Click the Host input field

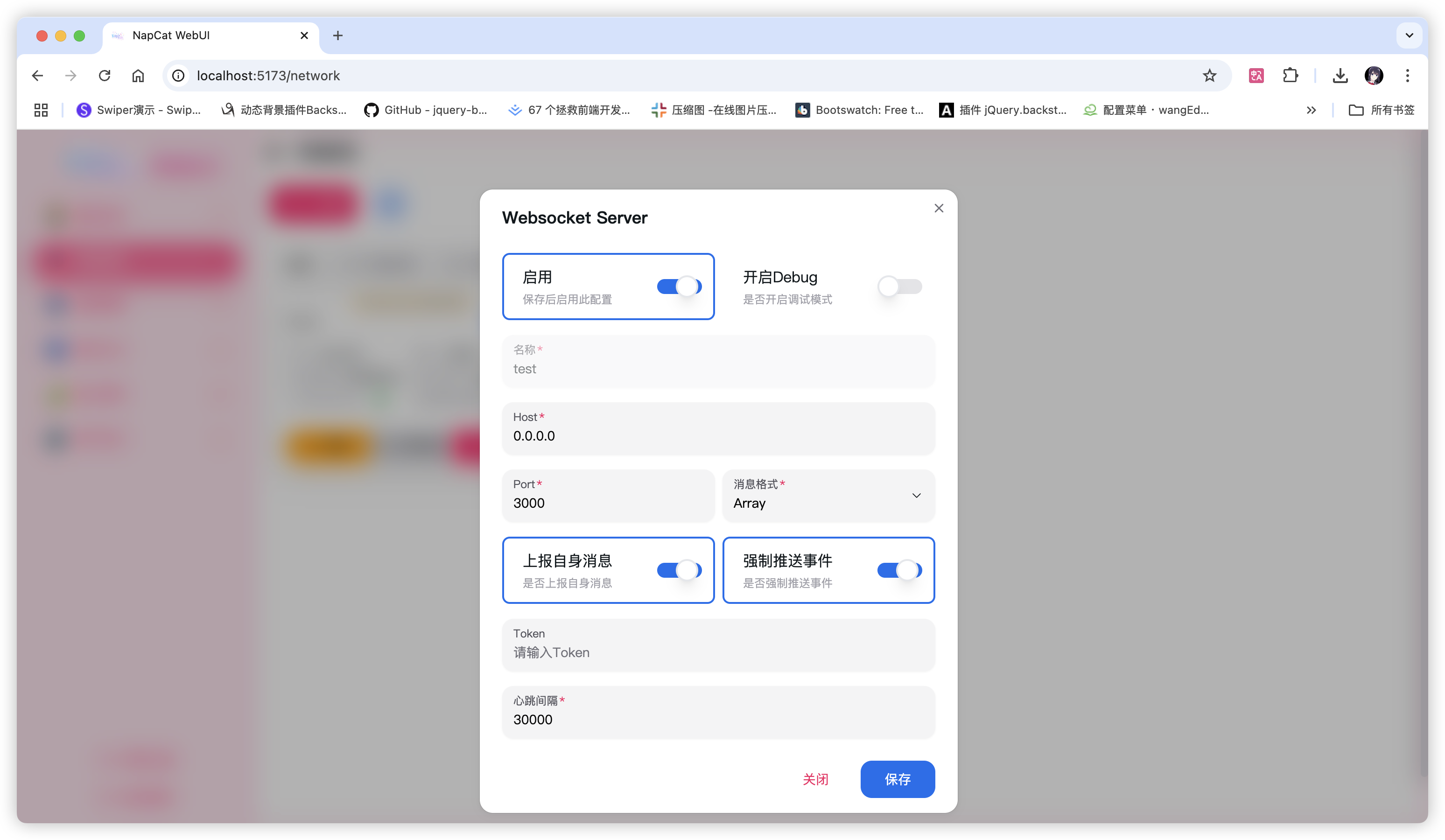(718, 428)
